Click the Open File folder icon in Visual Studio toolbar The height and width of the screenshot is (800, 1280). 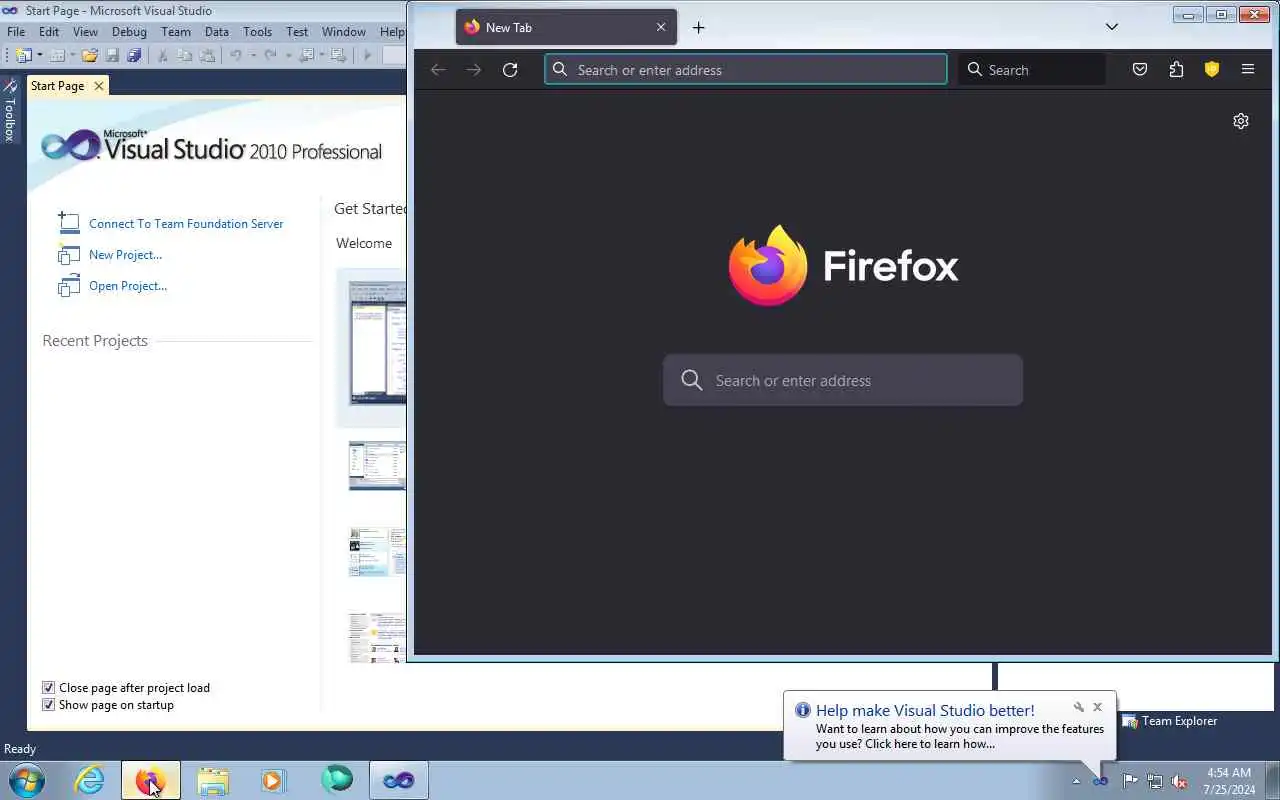coord(90,55)
